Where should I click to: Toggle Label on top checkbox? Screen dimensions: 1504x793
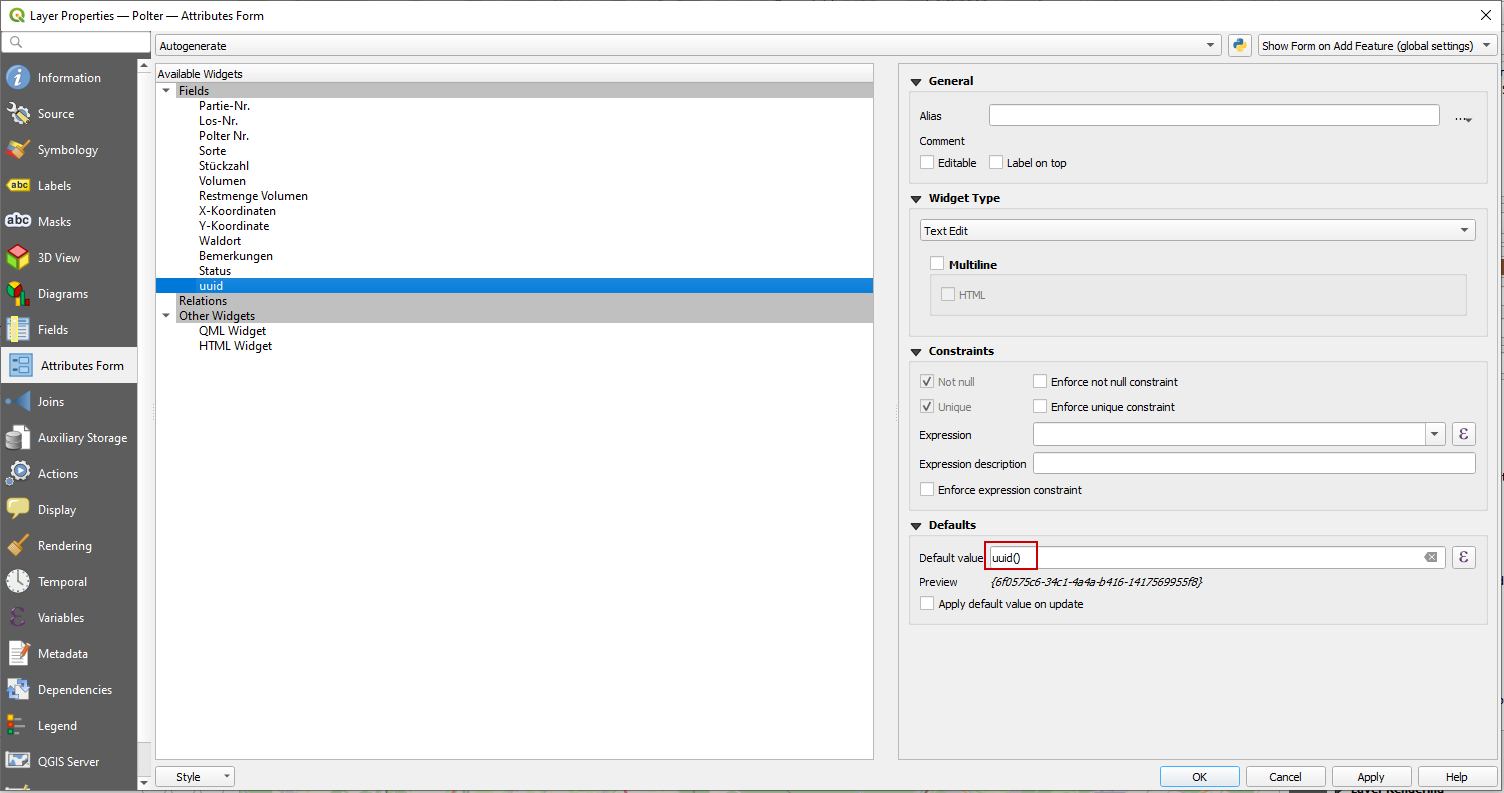996,163
